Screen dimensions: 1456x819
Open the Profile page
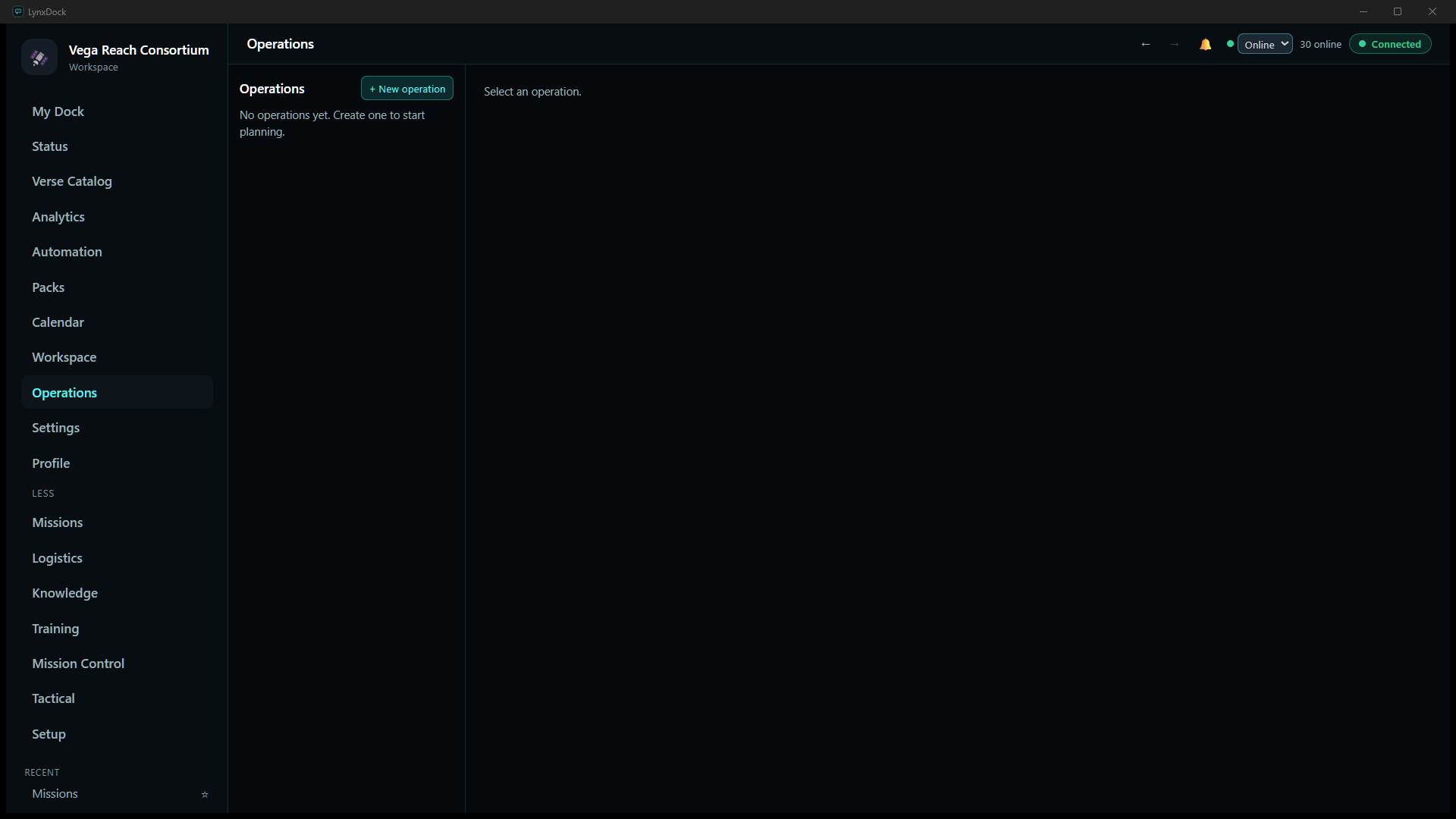[117, 463]
